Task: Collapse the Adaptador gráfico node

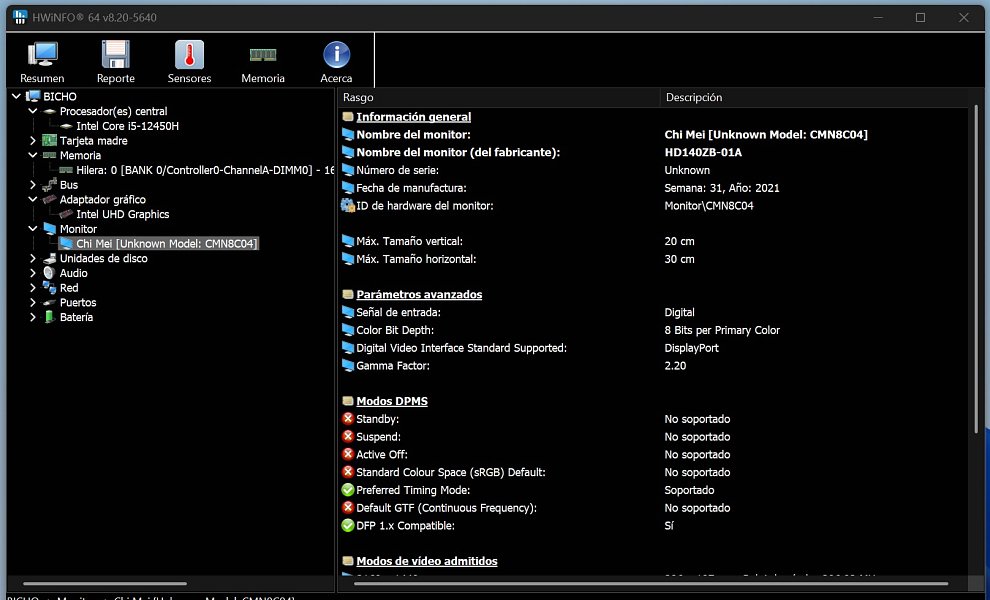Action: 33,200
